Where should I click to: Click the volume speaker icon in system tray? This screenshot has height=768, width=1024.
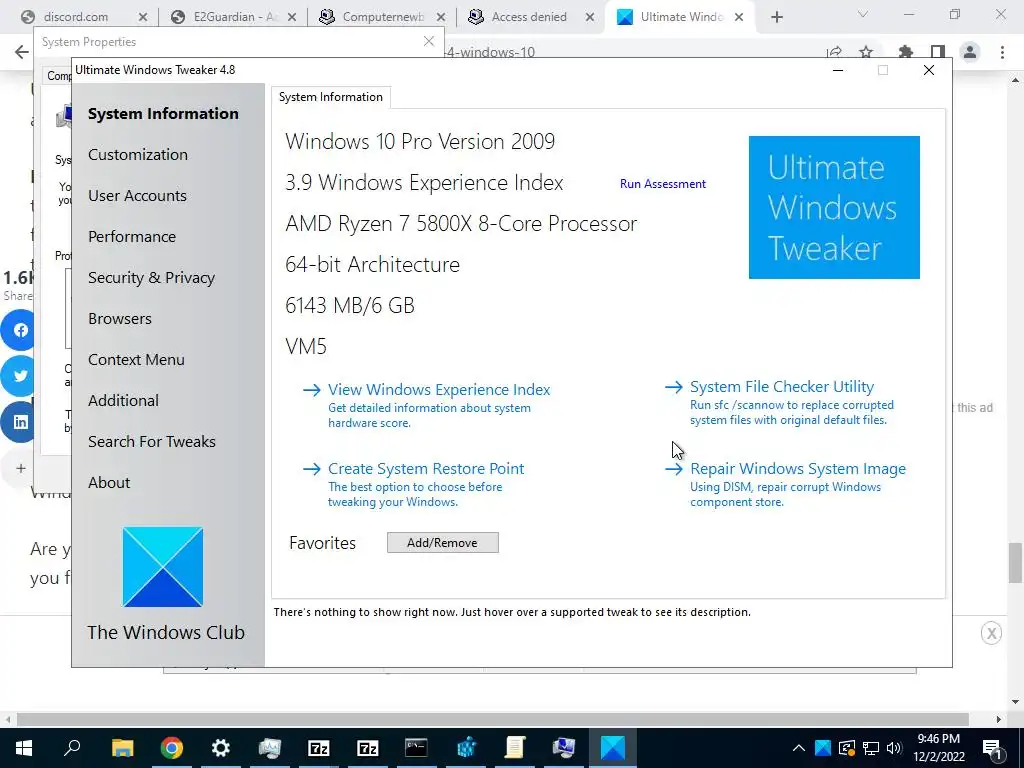click(x=894, y=748)
